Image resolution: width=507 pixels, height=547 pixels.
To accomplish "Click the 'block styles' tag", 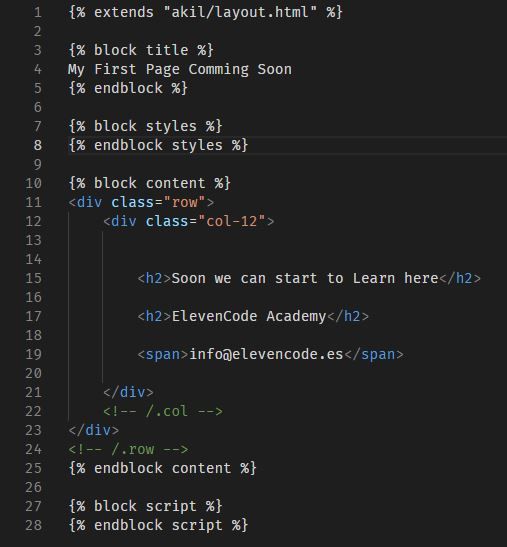I will pos(145,126).
